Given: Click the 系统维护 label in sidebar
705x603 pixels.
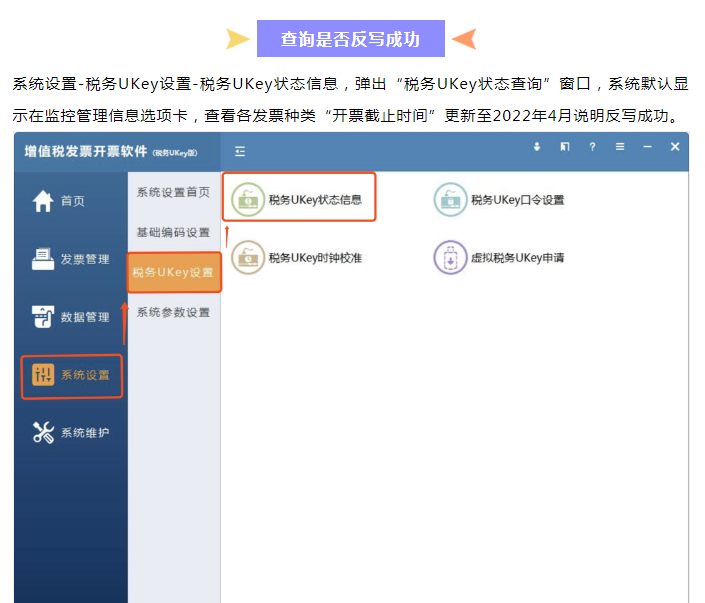Looking at the screenshot, I should point(85,433).
